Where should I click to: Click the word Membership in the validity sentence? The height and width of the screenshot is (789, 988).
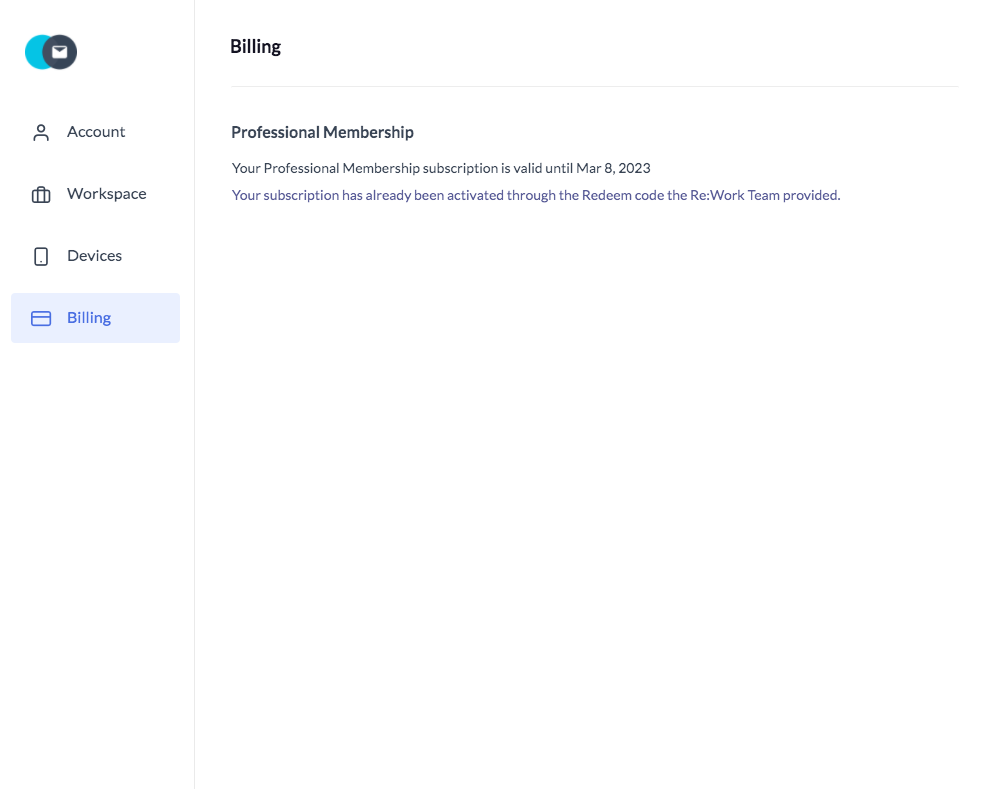(381, 168)
